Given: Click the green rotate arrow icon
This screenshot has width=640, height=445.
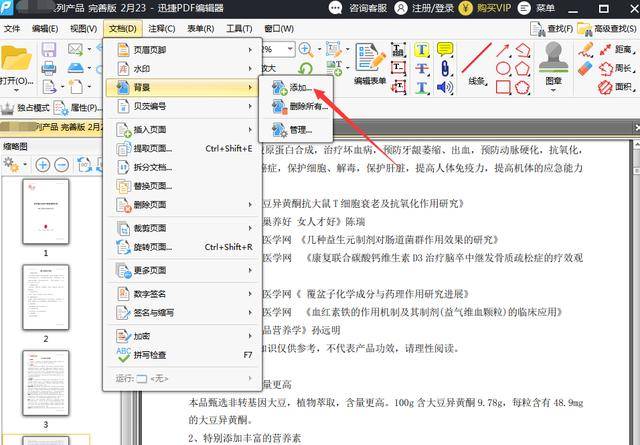Looking at the screenshot, I should click(306, 69).
